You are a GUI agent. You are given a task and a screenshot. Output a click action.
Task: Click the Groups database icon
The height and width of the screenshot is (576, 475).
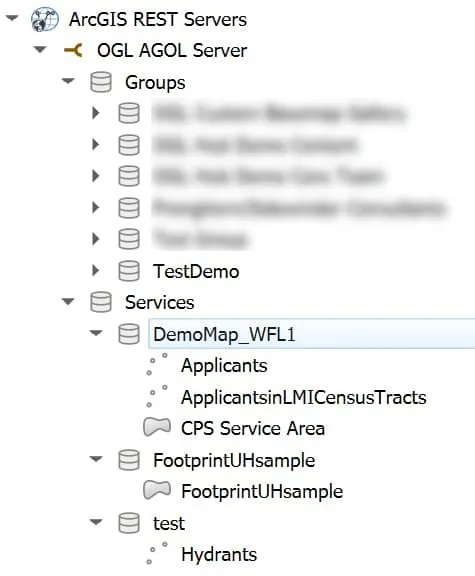(101, 82)
